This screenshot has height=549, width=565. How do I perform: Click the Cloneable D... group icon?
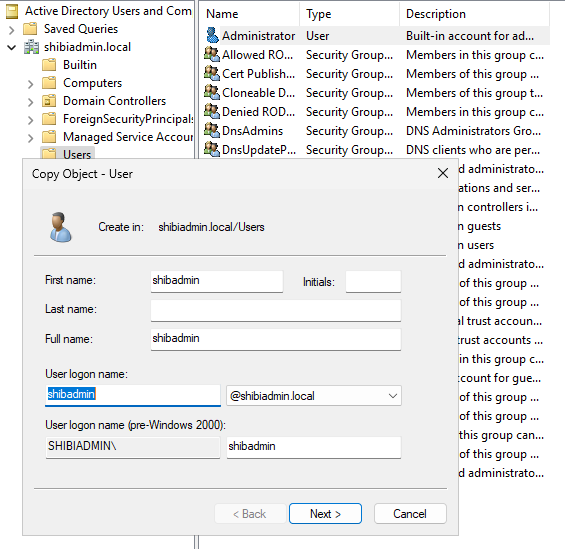(x=212, y=93)
